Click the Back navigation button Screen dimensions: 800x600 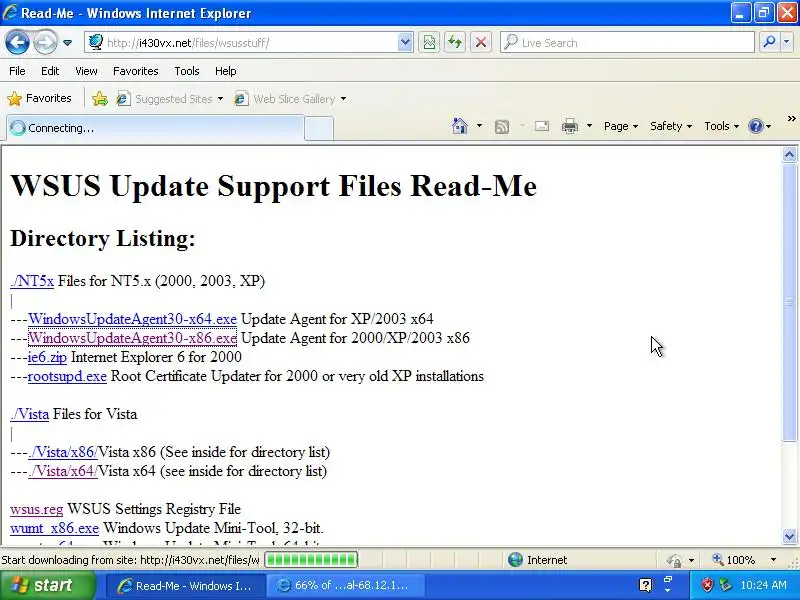click(x=17, y=42)
